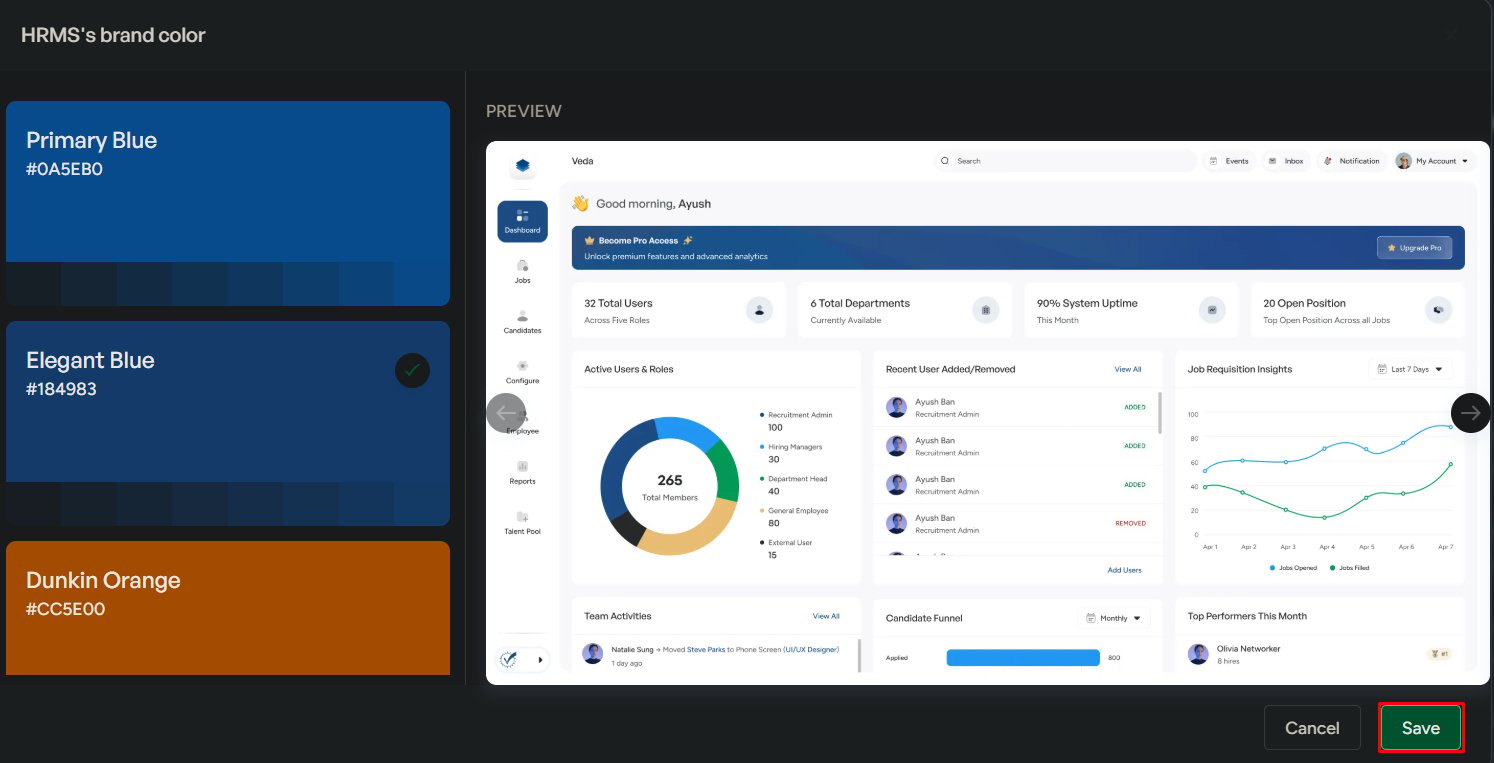Expand the preview sidebar bottom arrow toggle
Screen dimensions: 1494x763
541,660
